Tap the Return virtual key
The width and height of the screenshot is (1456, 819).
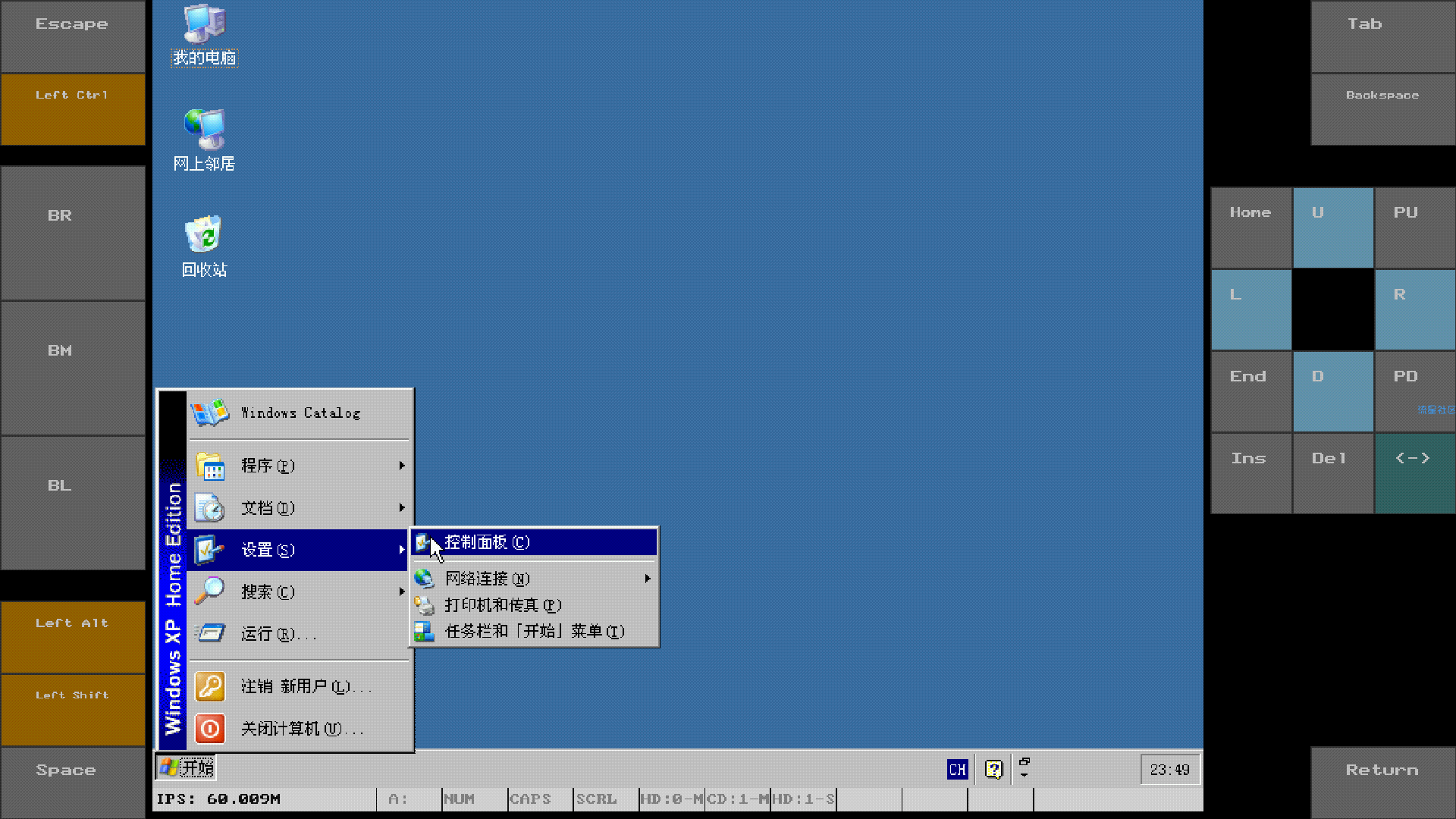(1383, 783)
